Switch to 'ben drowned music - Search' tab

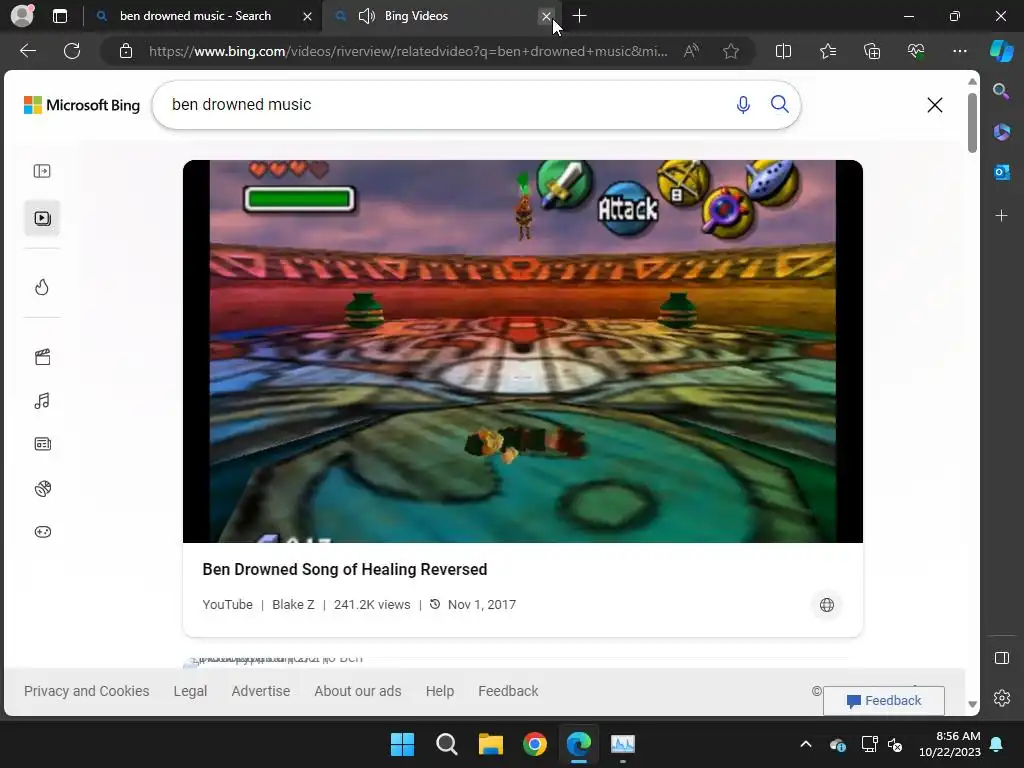[195, 16]
